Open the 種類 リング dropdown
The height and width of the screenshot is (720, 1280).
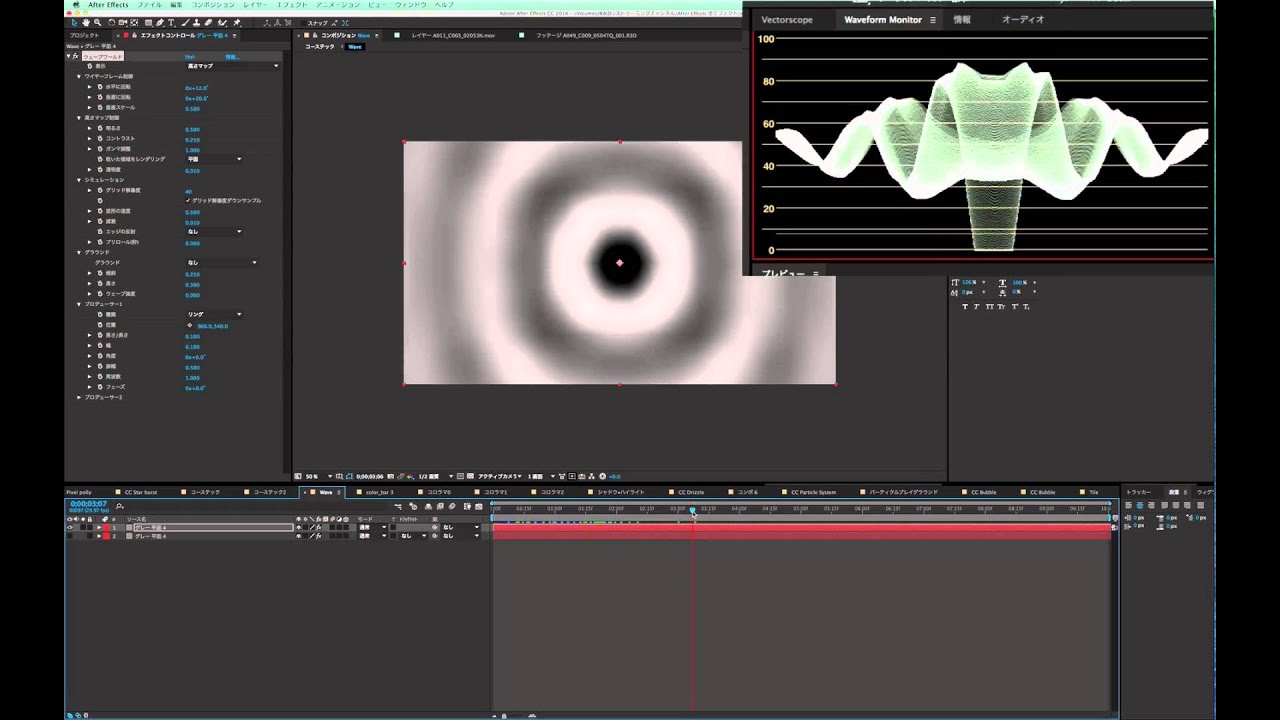[x=214, y=314]
